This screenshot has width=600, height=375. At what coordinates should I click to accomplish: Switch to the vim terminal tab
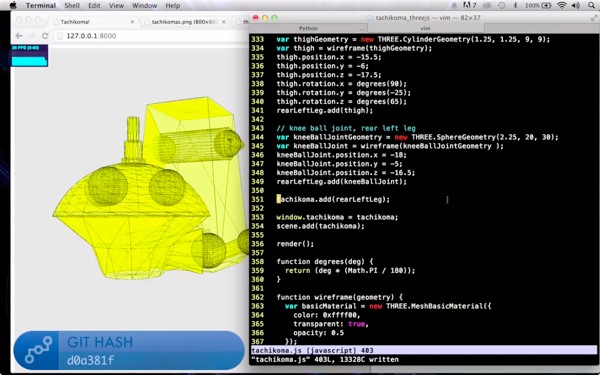(426, 28)
